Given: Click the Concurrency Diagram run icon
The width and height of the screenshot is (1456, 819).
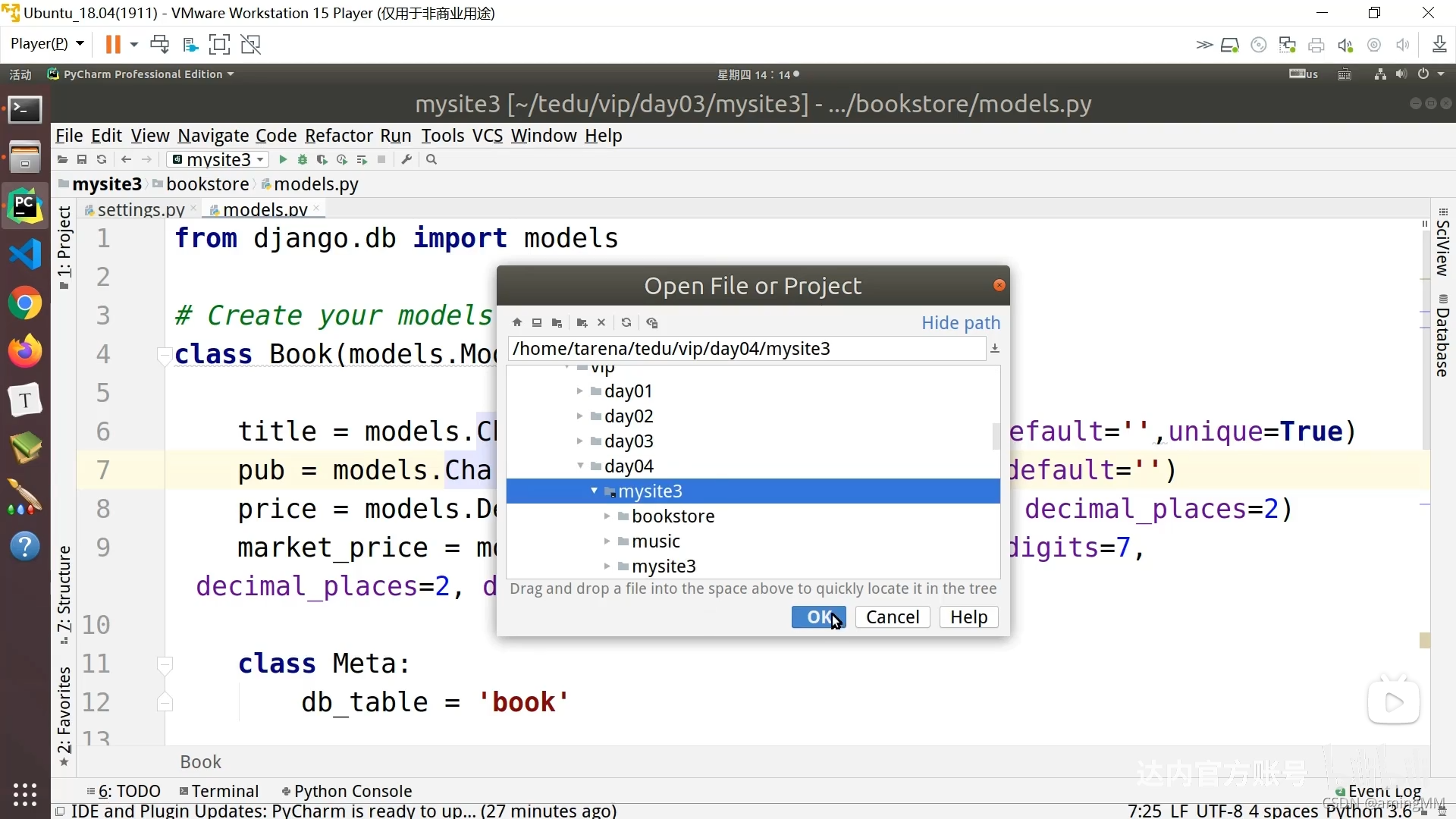Looking at the screenshot, I should (362, 160).
